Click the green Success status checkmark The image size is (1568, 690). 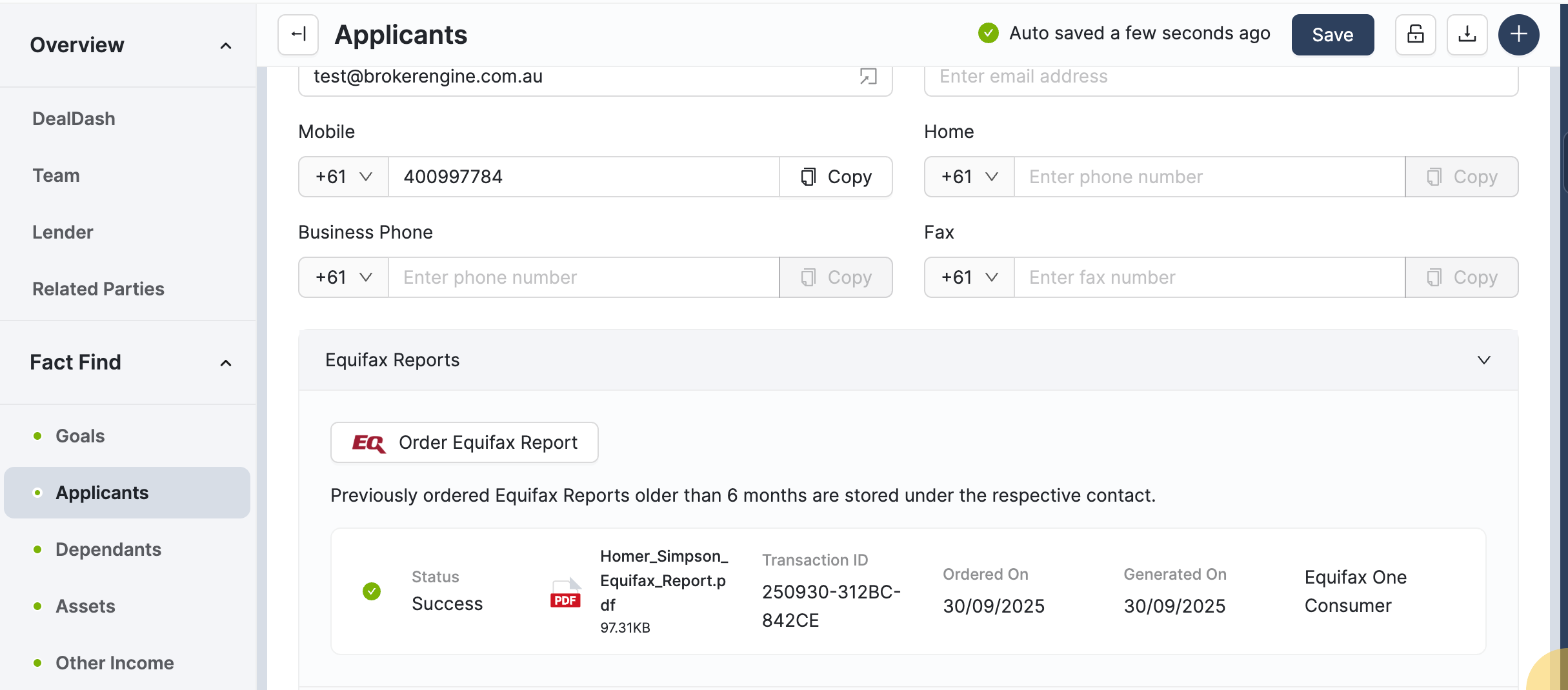372,591
